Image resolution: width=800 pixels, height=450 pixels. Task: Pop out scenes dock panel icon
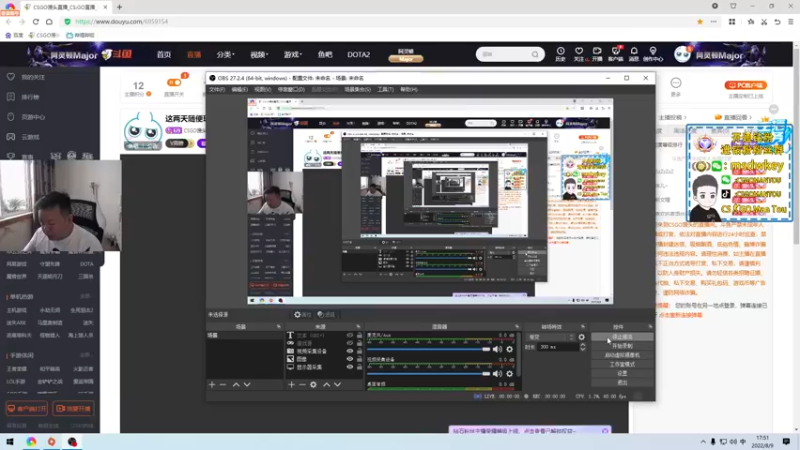coord(279,327)
